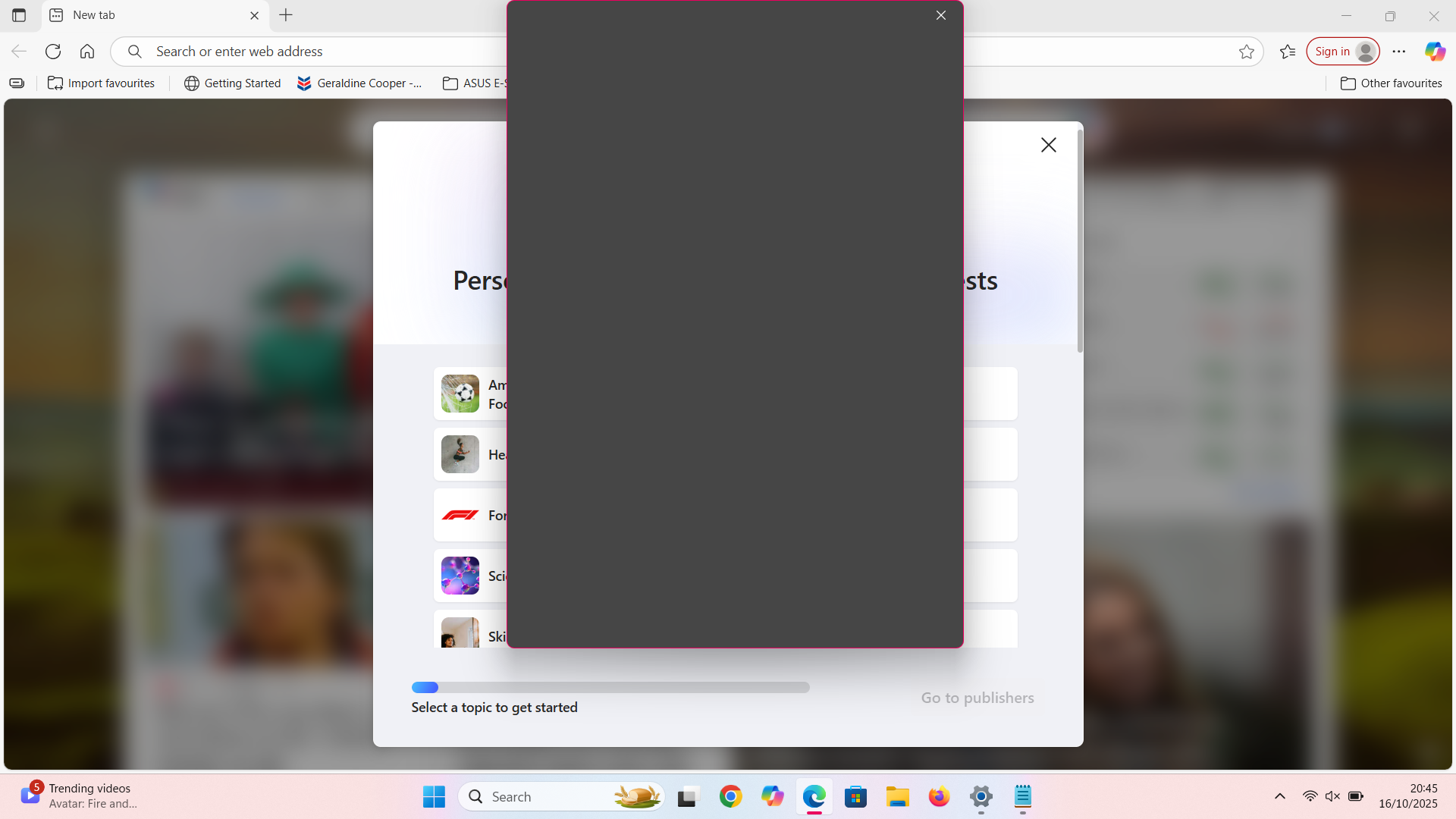Open the Favourites hub icon
This screenshot has height=819, width=1456.
[1288, 52]
